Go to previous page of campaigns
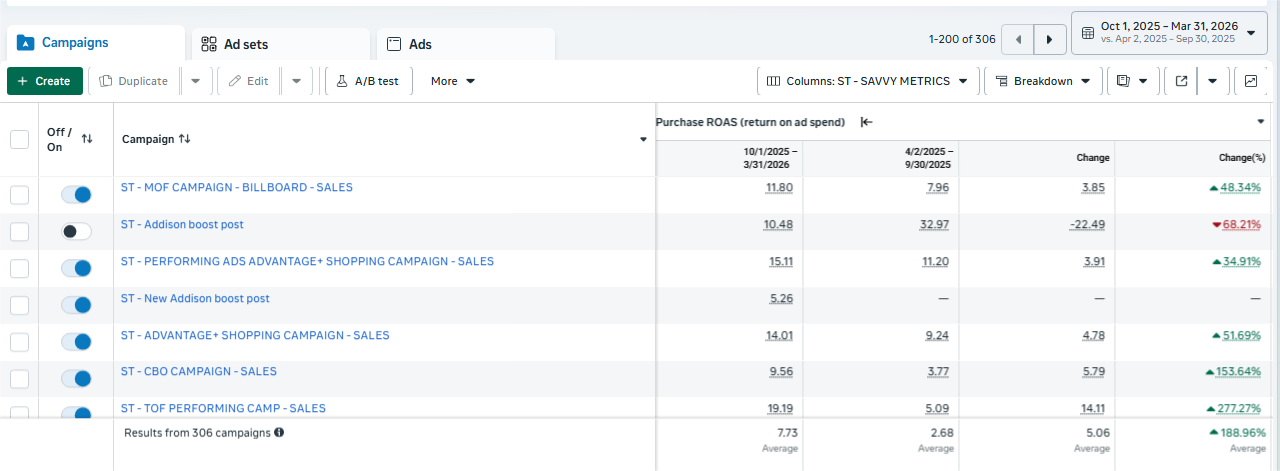The height and width of the screenshot is (471, 1280). [1018, 39]
